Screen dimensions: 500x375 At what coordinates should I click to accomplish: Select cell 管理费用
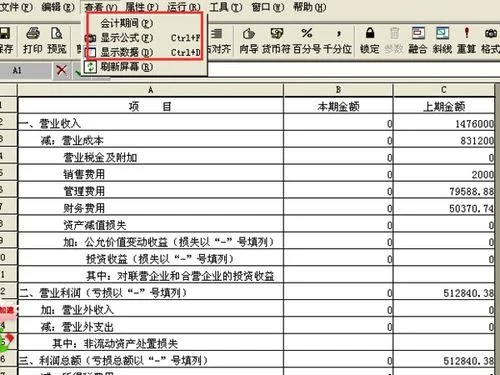click(x=151, y=191)
